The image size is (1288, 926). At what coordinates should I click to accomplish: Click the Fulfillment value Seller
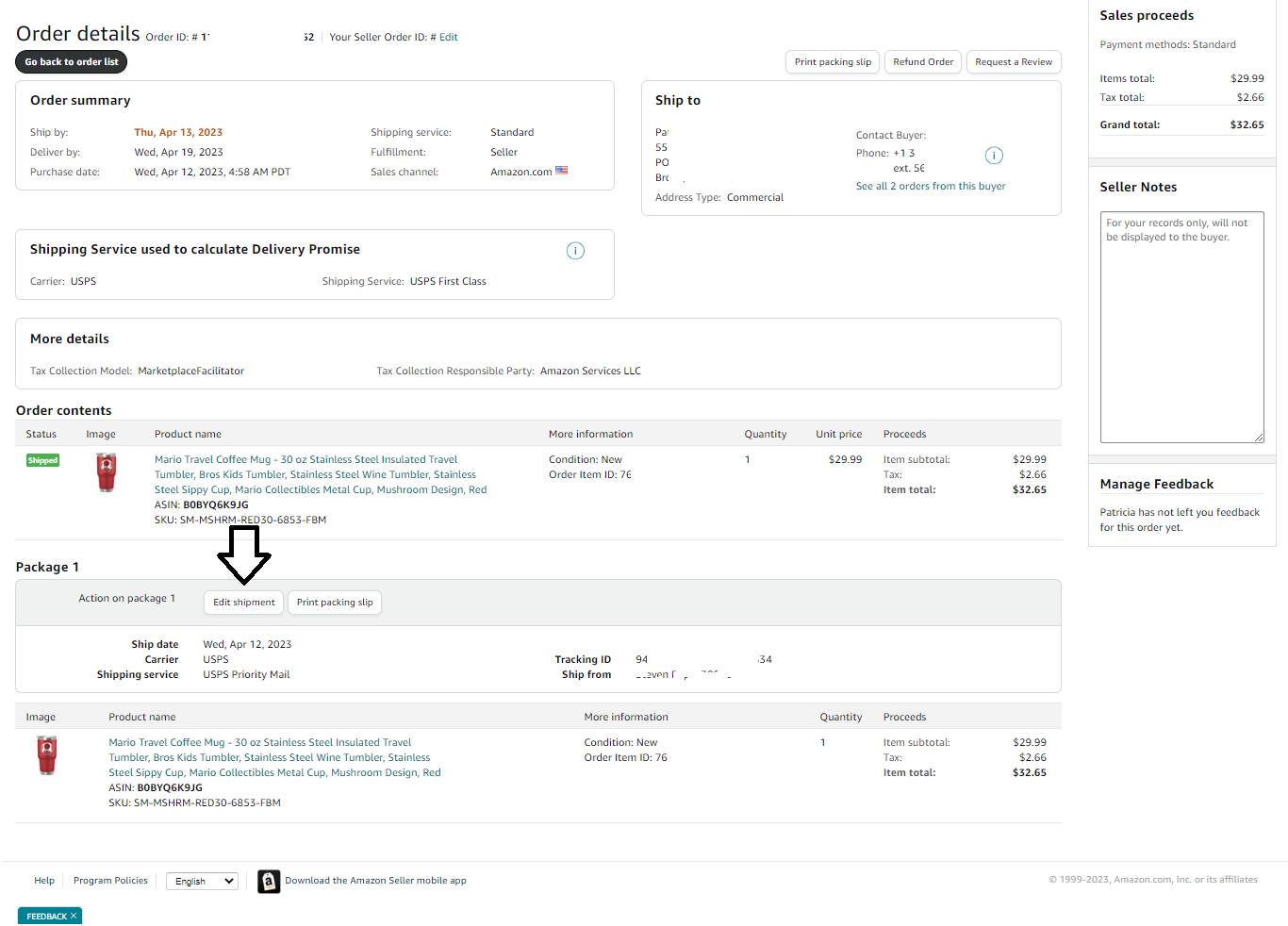click(x=504, y=153)
